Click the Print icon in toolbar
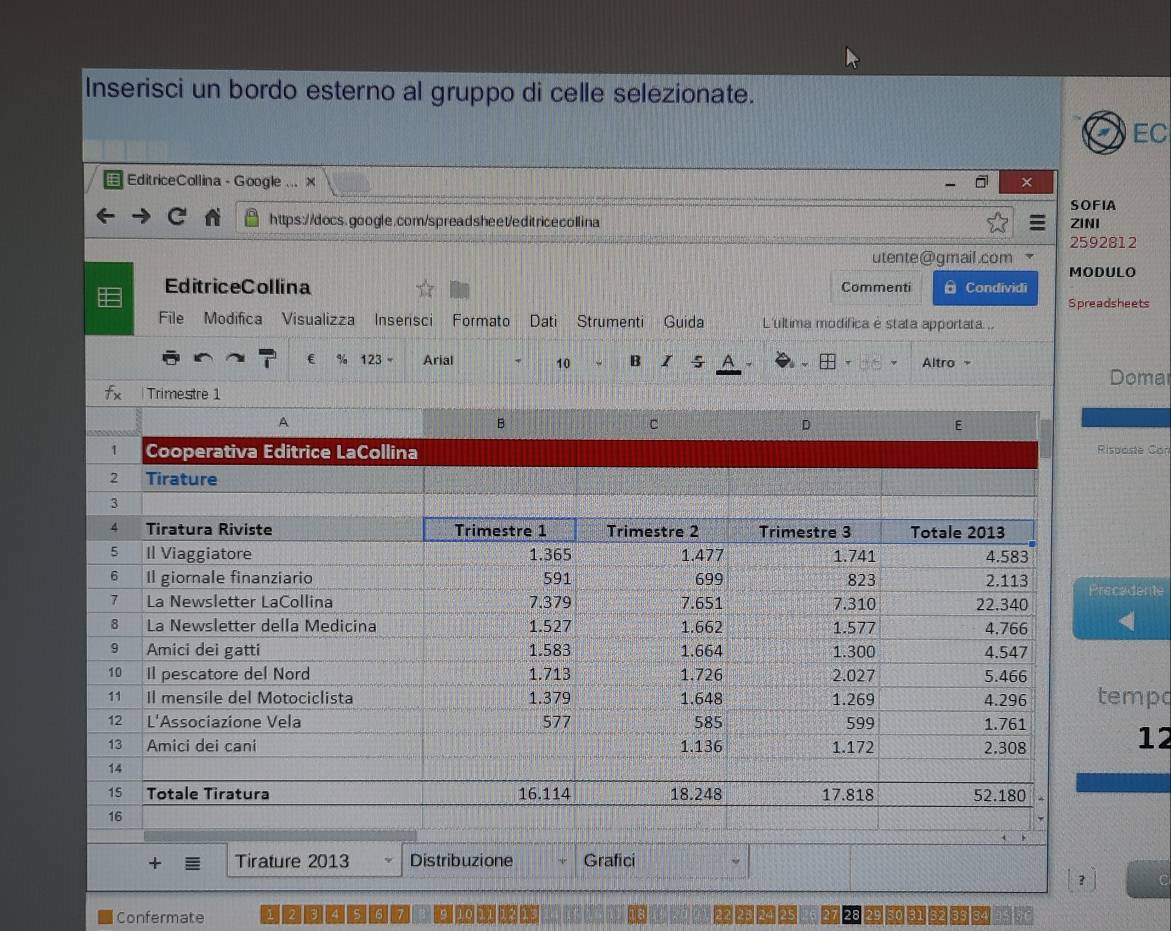Screen dimensions: 1171x931 click(171, 358)
